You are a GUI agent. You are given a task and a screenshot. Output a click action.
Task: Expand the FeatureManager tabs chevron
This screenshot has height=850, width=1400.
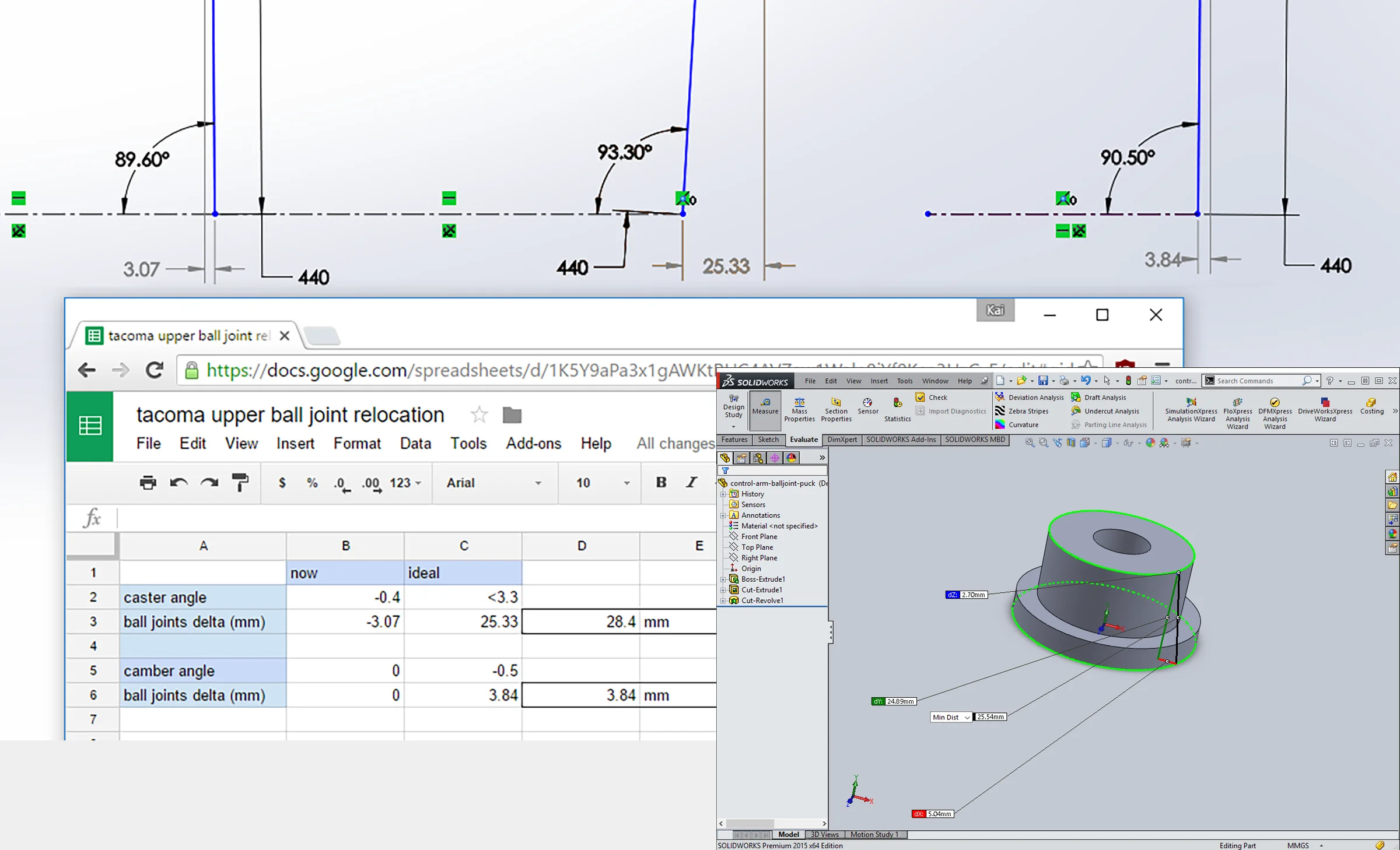(x=822, y=458)
